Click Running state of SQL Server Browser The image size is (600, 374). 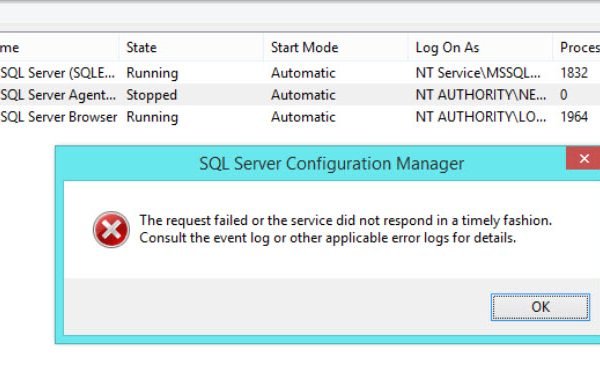pos(152,117)
